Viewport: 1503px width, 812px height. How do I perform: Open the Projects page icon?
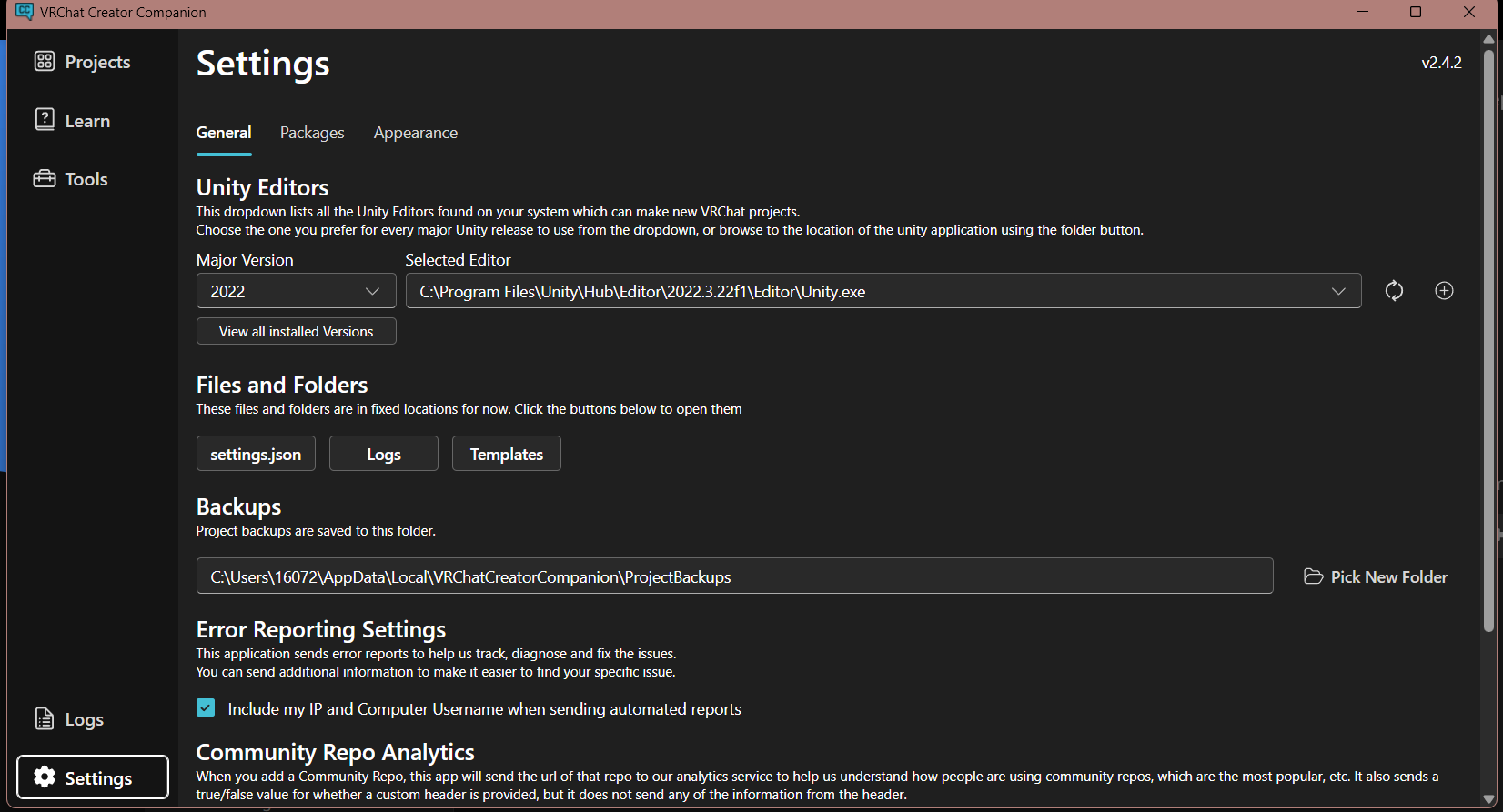click(45, 62)
